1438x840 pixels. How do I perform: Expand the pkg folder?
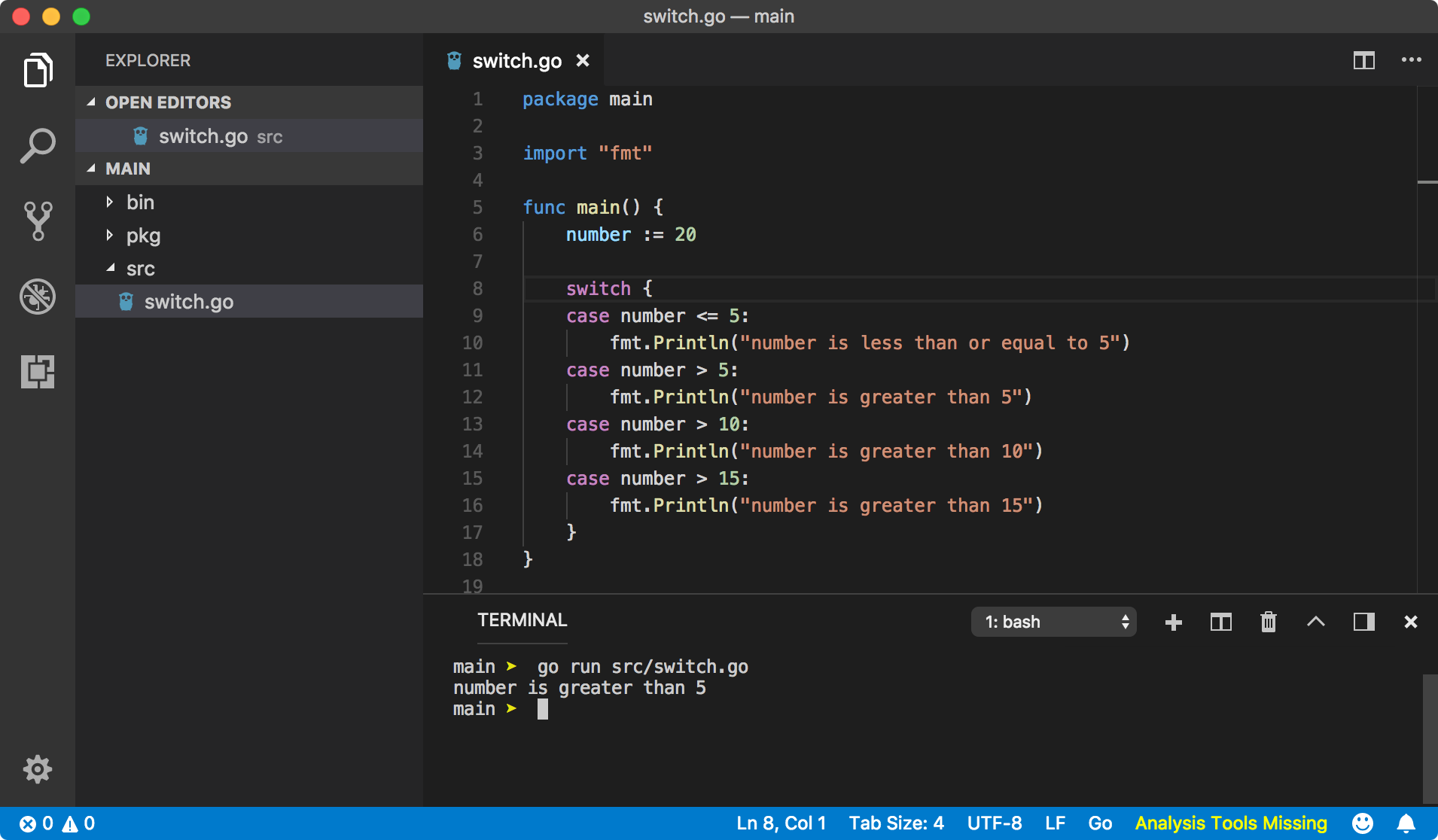point(143,236)
